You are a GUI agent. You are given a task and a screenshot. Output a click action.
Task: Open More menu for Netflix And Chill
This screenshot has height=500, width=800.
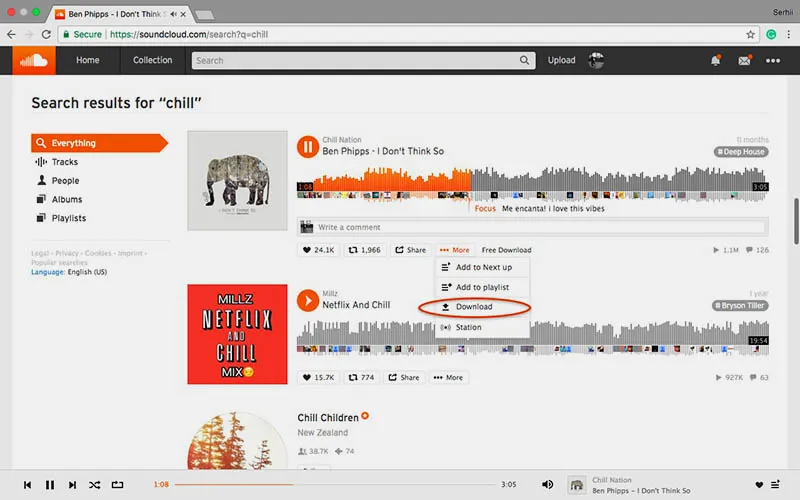[448, 378]
